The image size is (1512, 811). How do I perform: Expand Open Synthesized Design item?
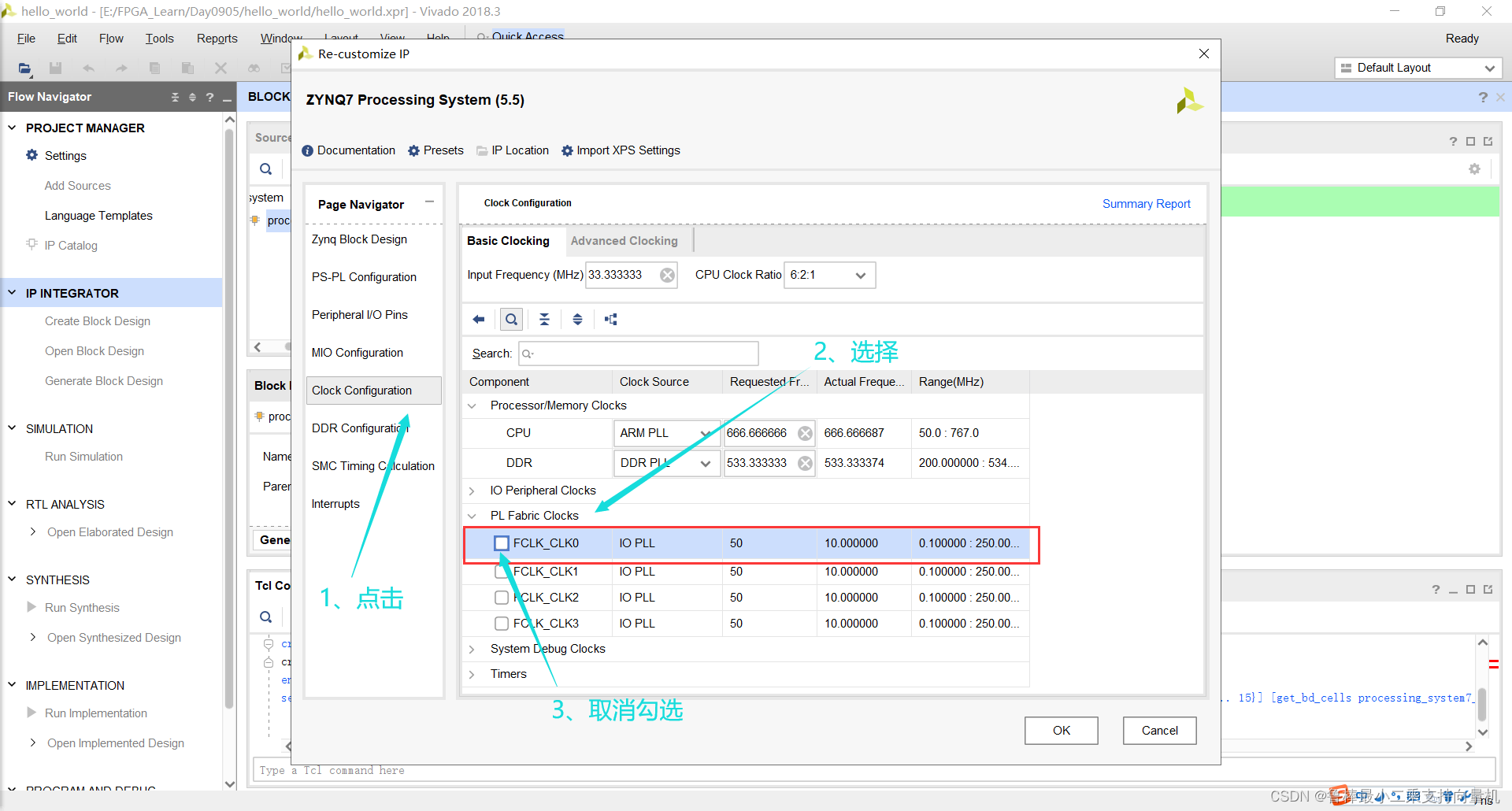[x=32, y=637]
